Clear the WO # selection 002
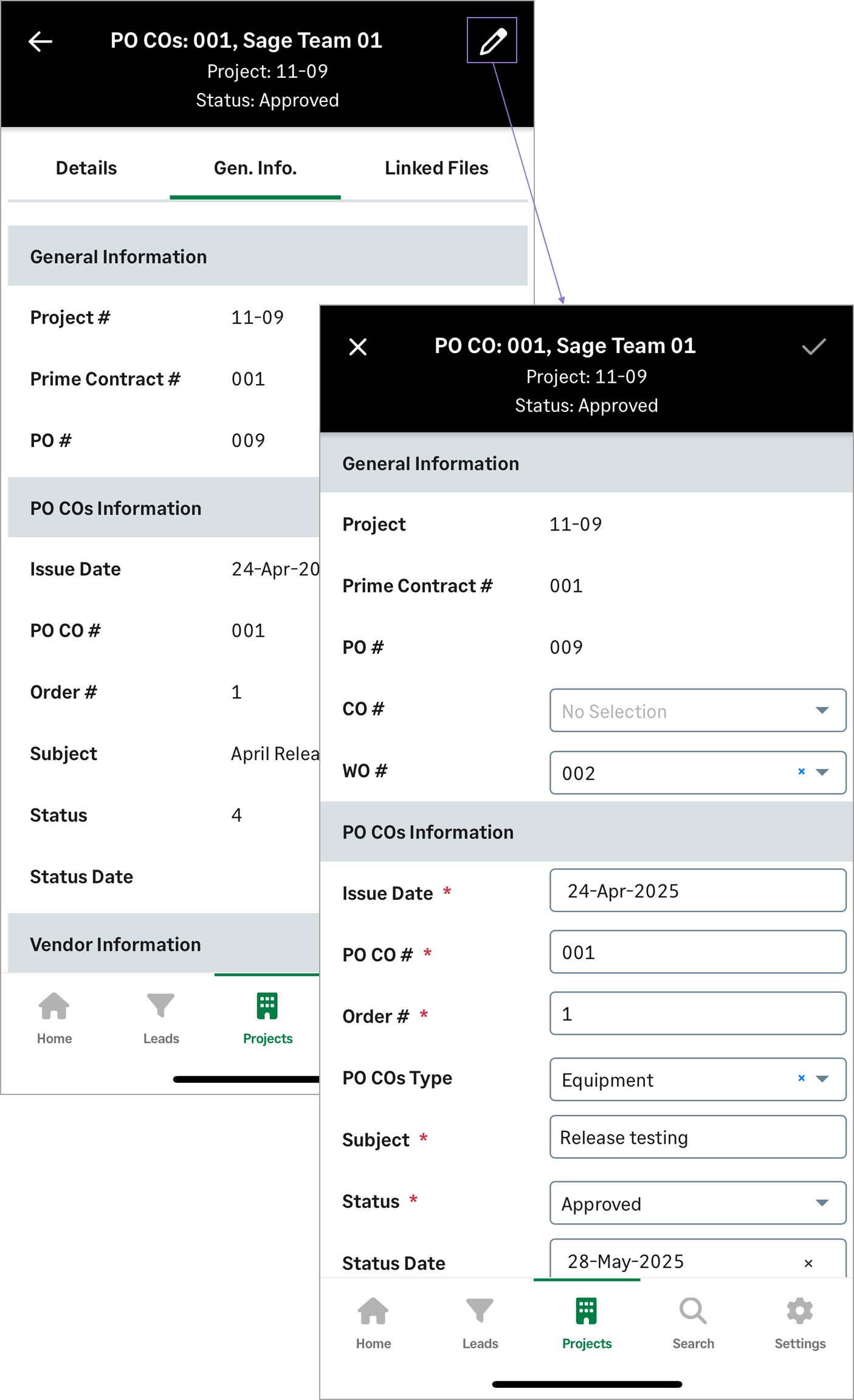 tap(801, 772)
